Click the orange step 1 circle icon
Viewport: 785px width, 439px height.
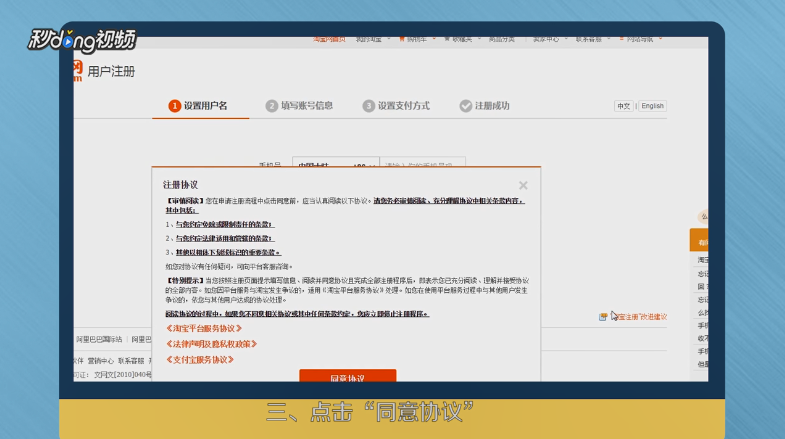[x=174, y=106]
